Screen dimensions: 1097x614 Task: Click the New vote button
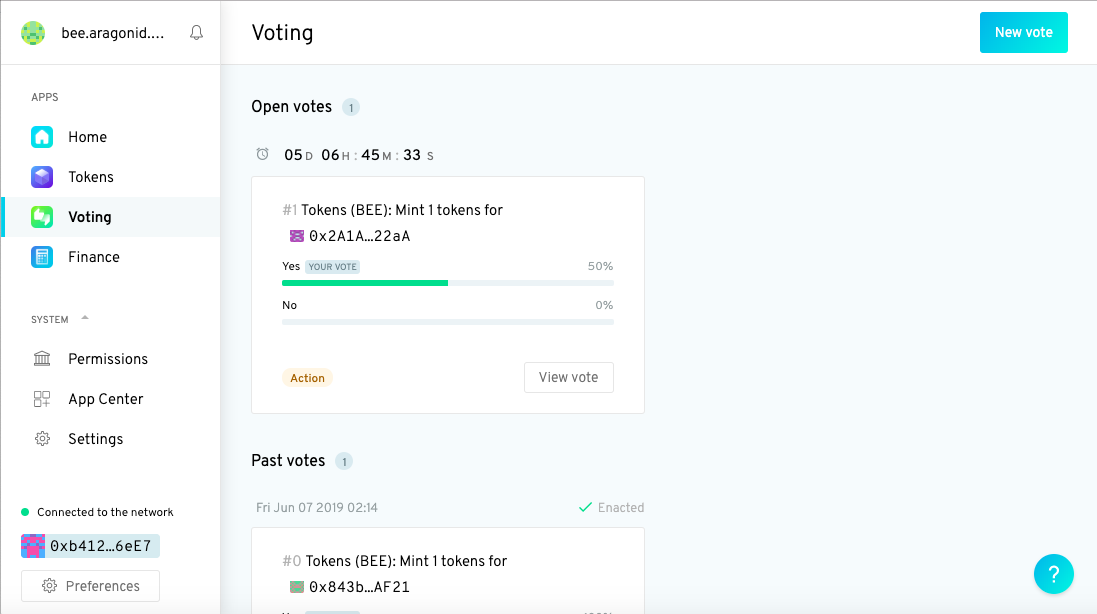coord(1024,32)
